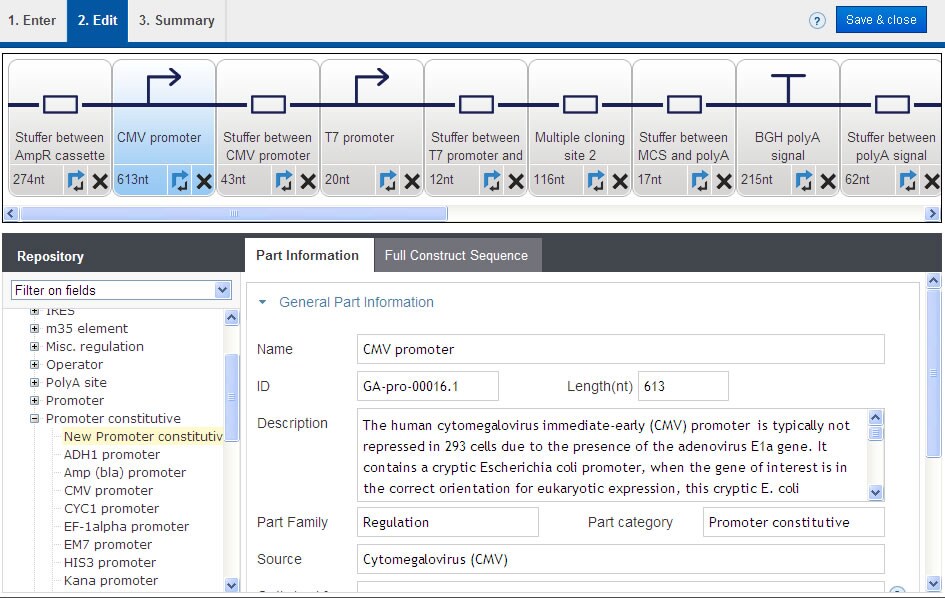Delete the BGH polyA signal part
945x598 pixels.
coord(828,181)
